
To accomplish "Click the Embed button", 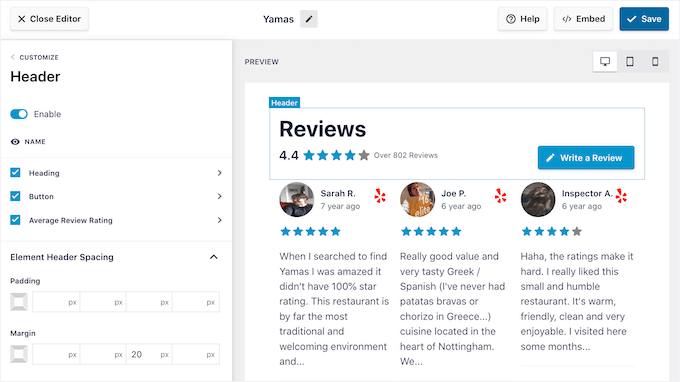I will (x=583, y=19).
